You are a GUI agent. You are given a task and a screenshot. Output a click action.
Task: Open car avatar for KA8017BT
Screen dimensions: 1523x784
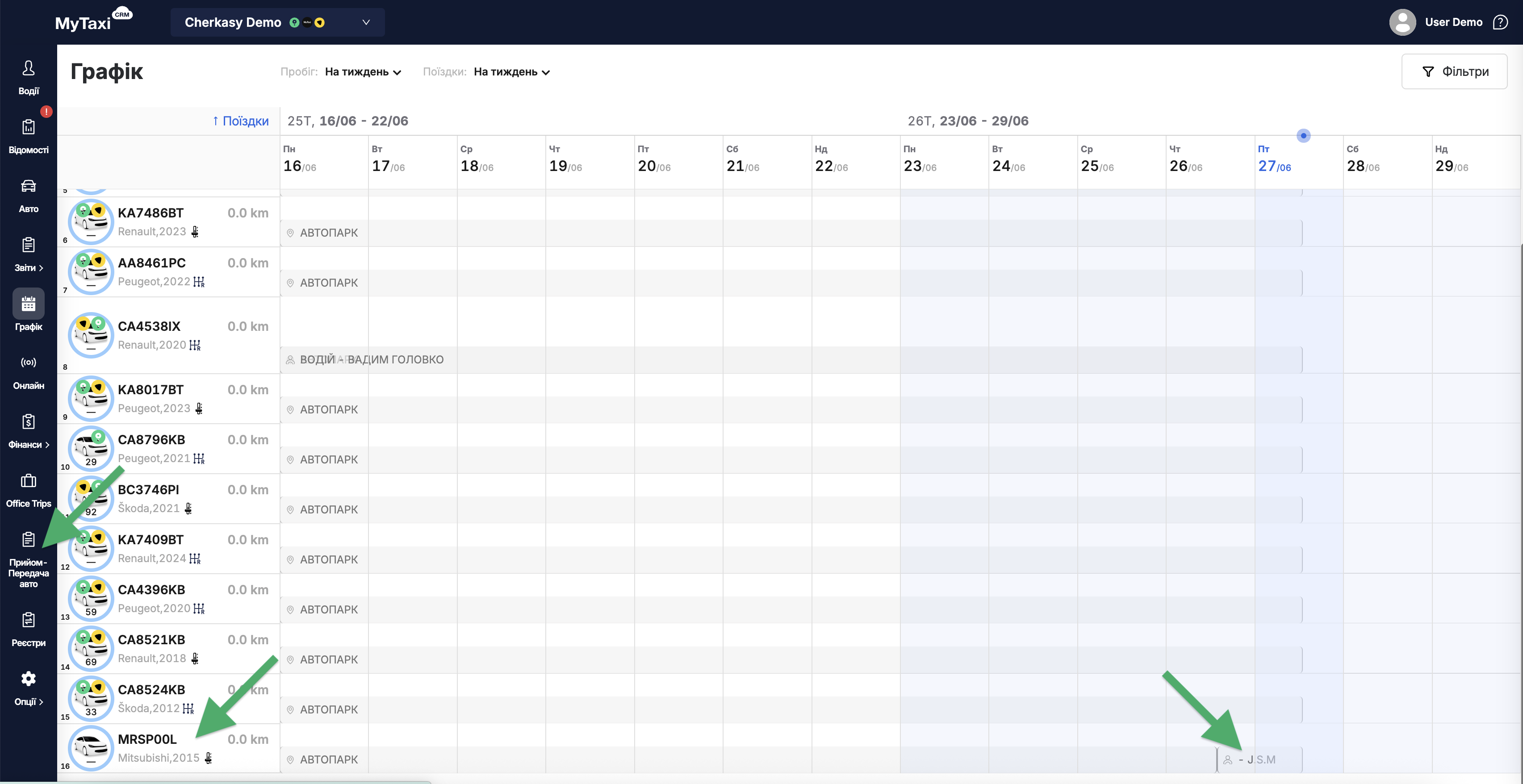[x=91, y=399]
